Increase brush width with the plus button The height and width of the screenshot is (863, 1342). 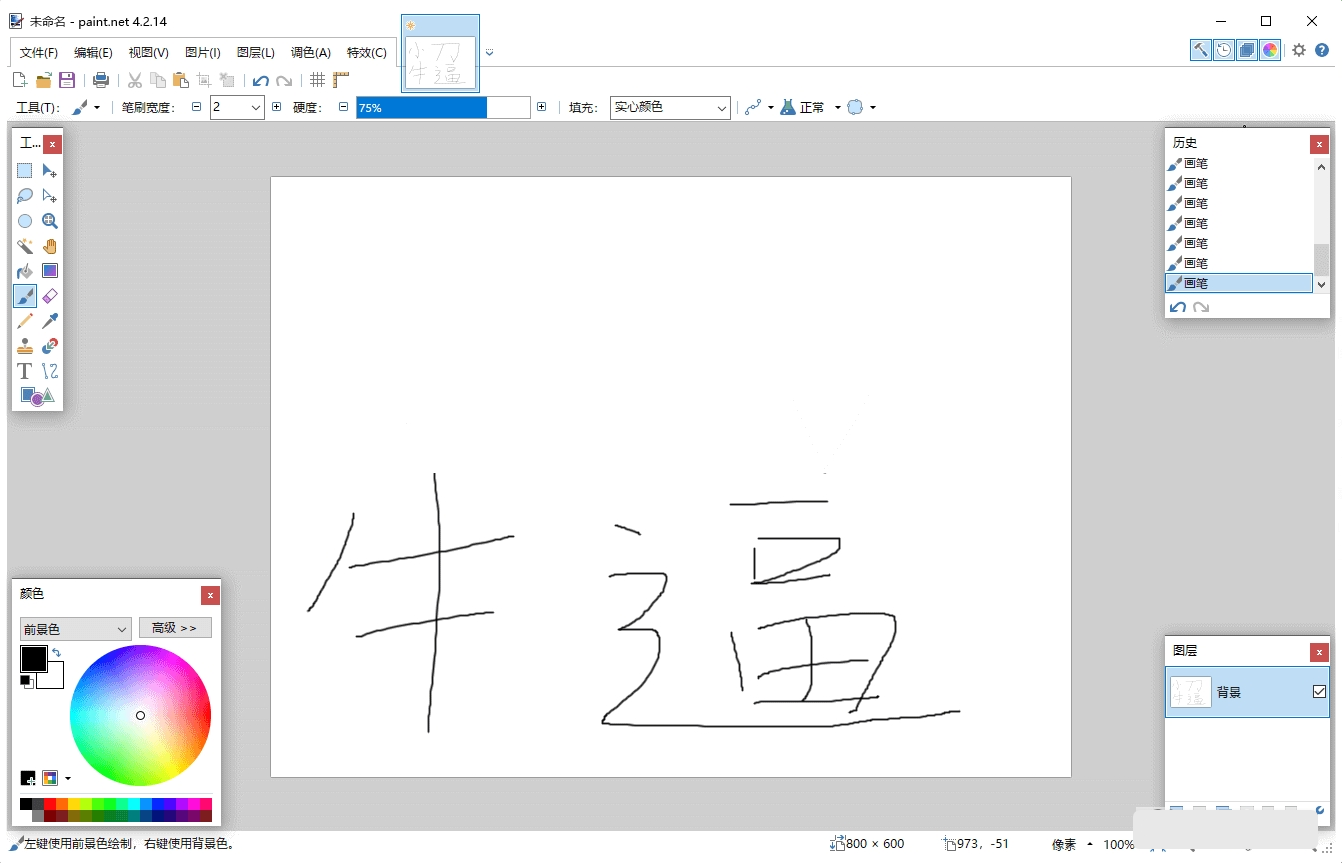277,107
